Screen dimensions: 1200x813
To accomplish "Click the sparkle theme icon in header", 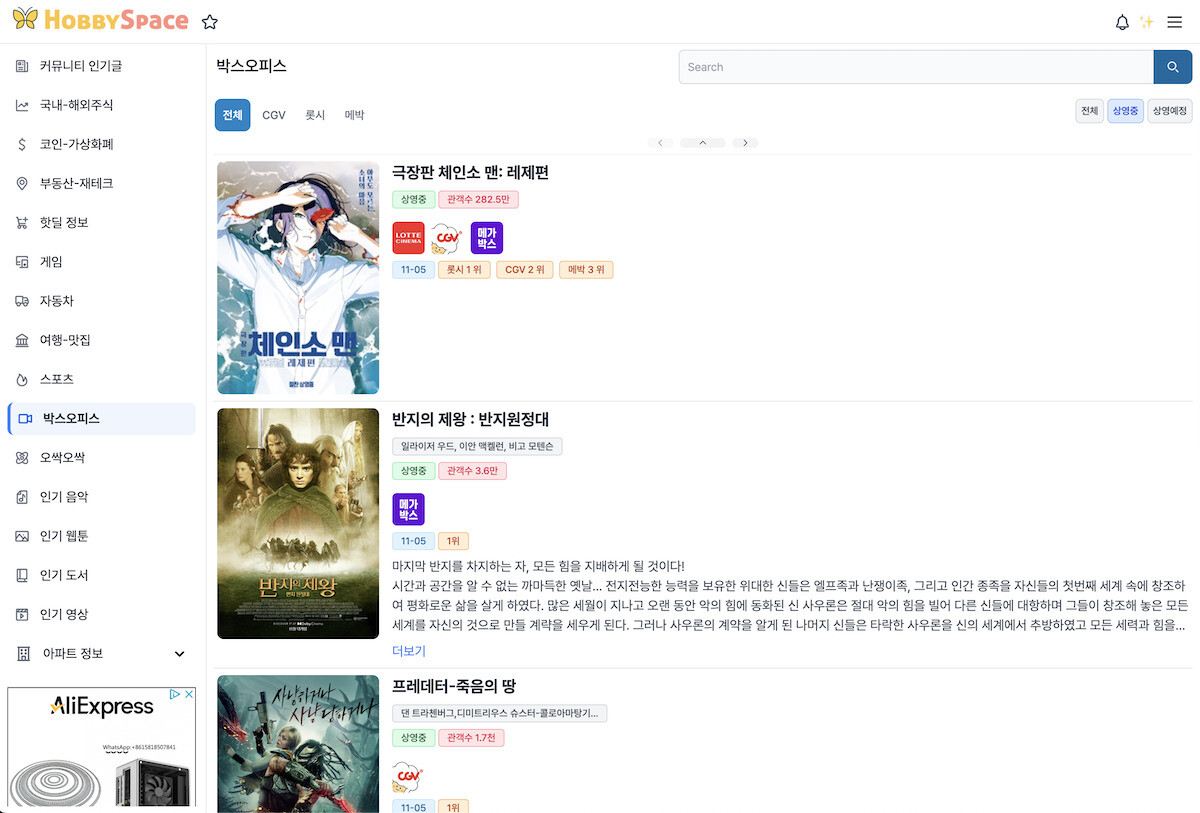I will (1147, 22).
